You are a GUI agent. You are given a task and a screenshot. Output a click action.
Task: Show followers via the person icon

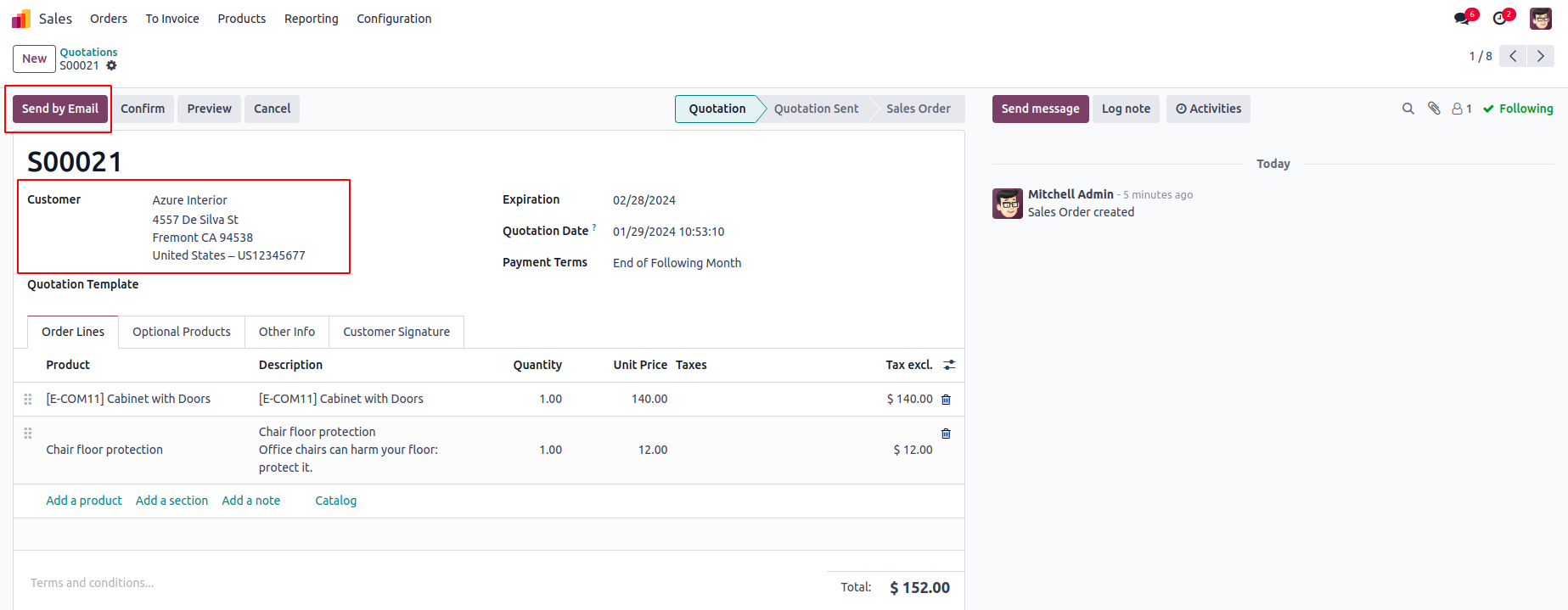1461,109
